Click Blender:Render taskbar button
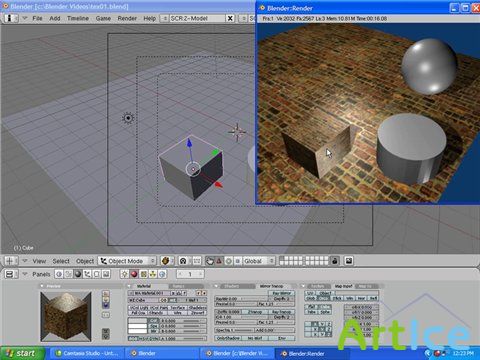Screen dimensions: 480x360 pos(312,353)
